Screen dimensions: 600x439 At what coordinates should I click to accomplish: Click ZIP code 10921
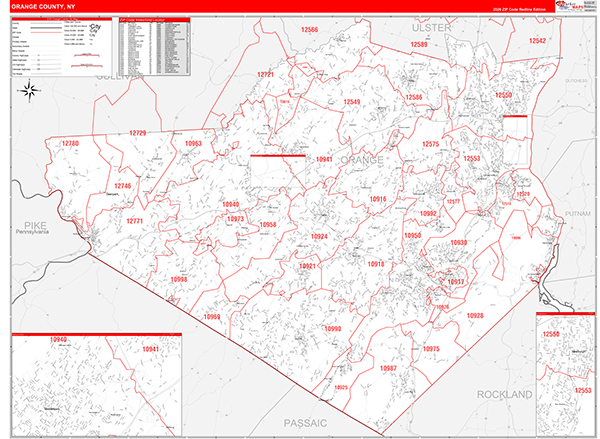[307, 266]
